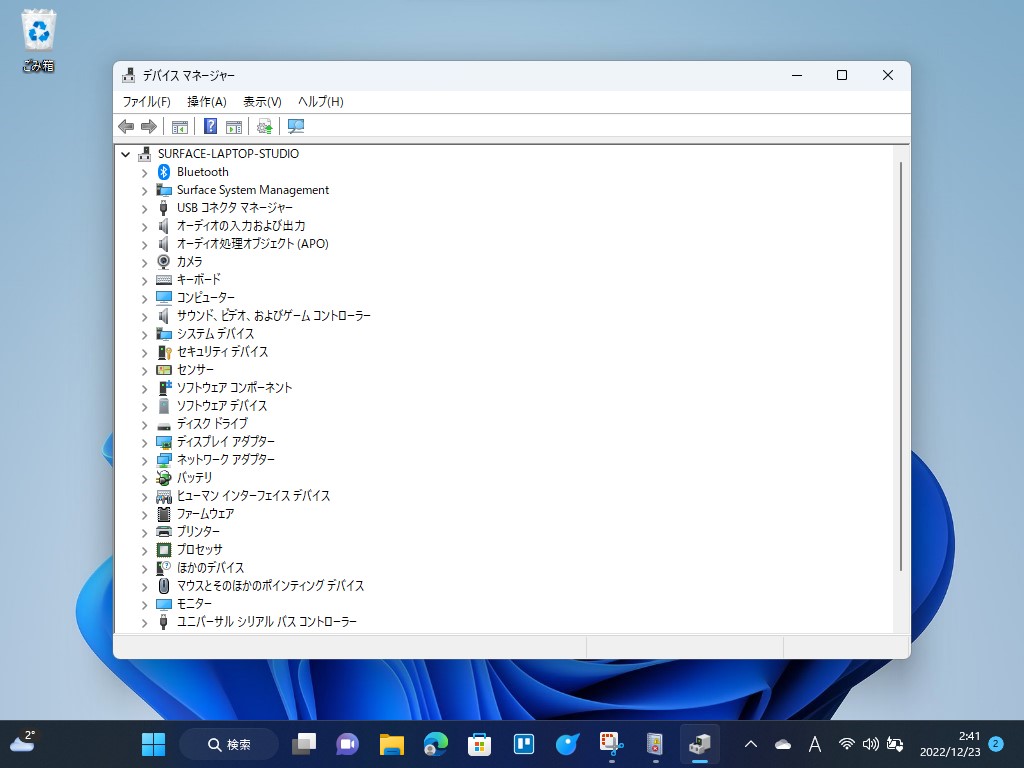Click the 検索 search box on taskbar

[x=229, y=744]
